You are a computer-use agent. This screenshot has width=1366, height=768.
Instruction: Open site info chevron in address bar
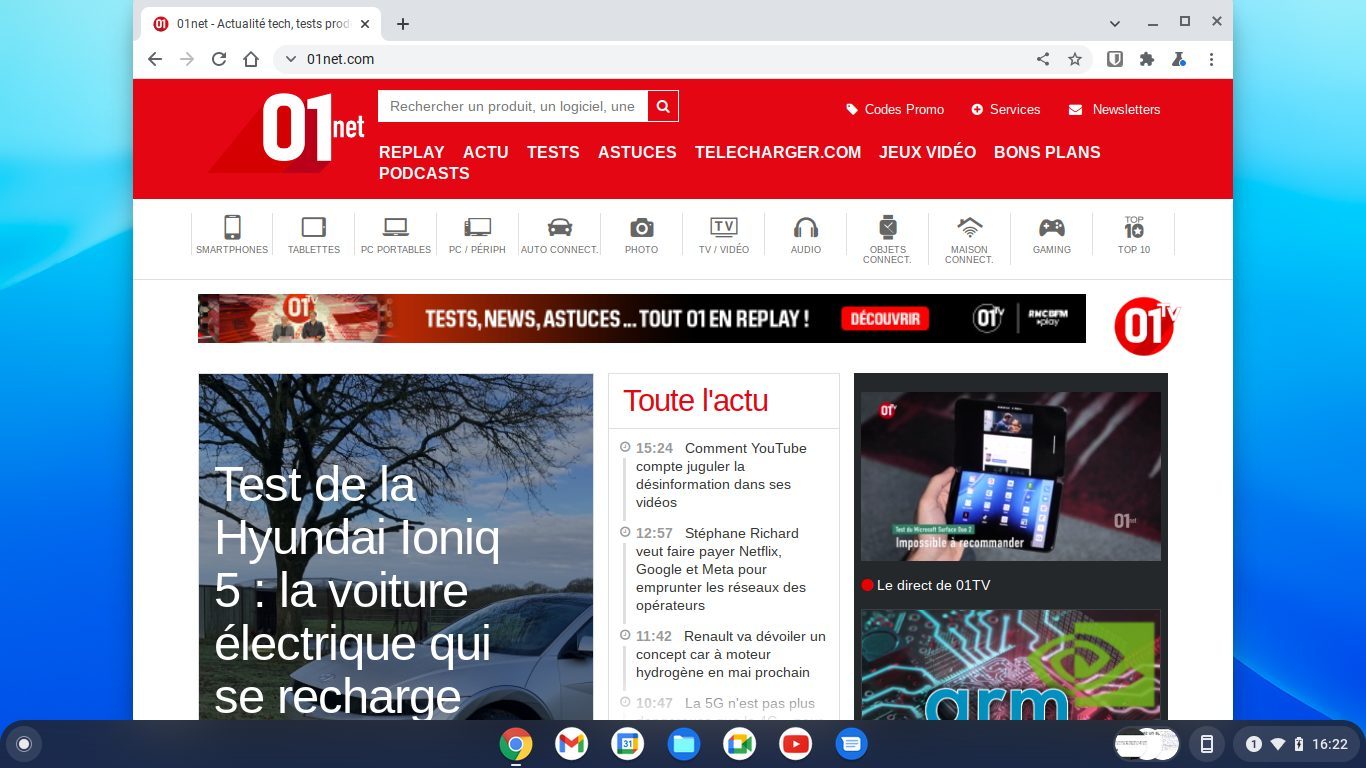tap(291, 59)
